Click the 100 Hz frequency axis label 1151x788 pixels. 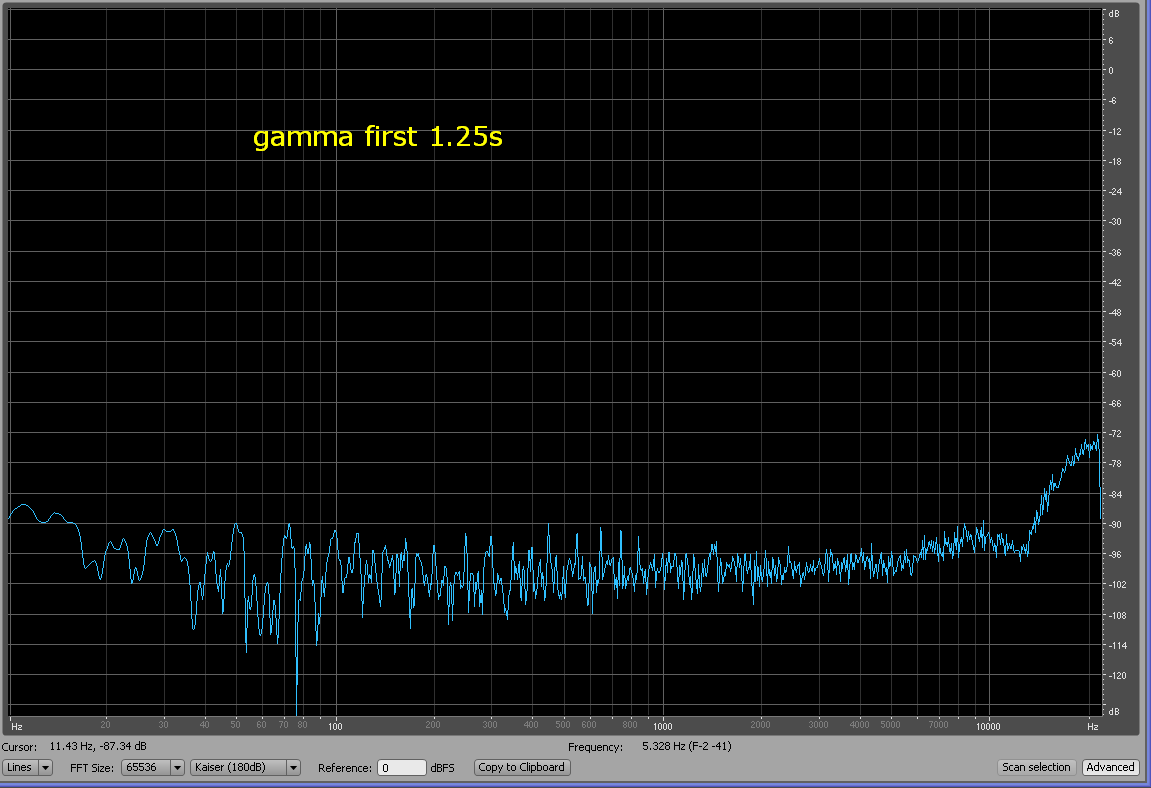pos(335,726)
